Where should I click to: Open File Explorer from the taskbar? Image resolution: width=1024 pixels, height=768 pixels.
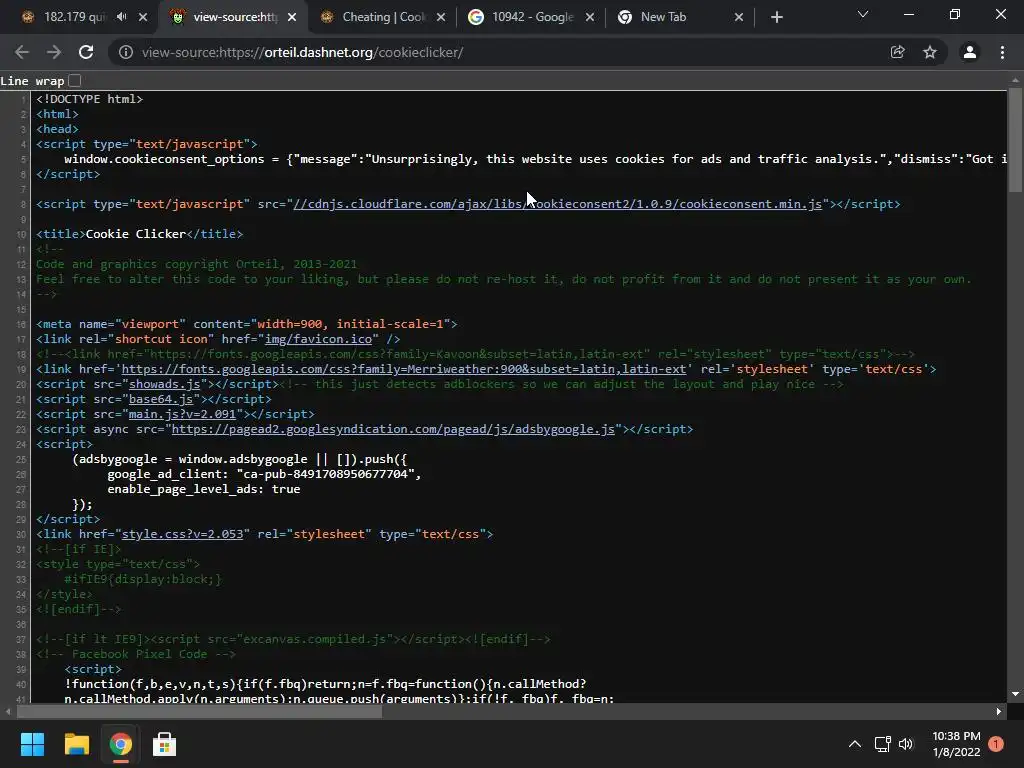76,744
